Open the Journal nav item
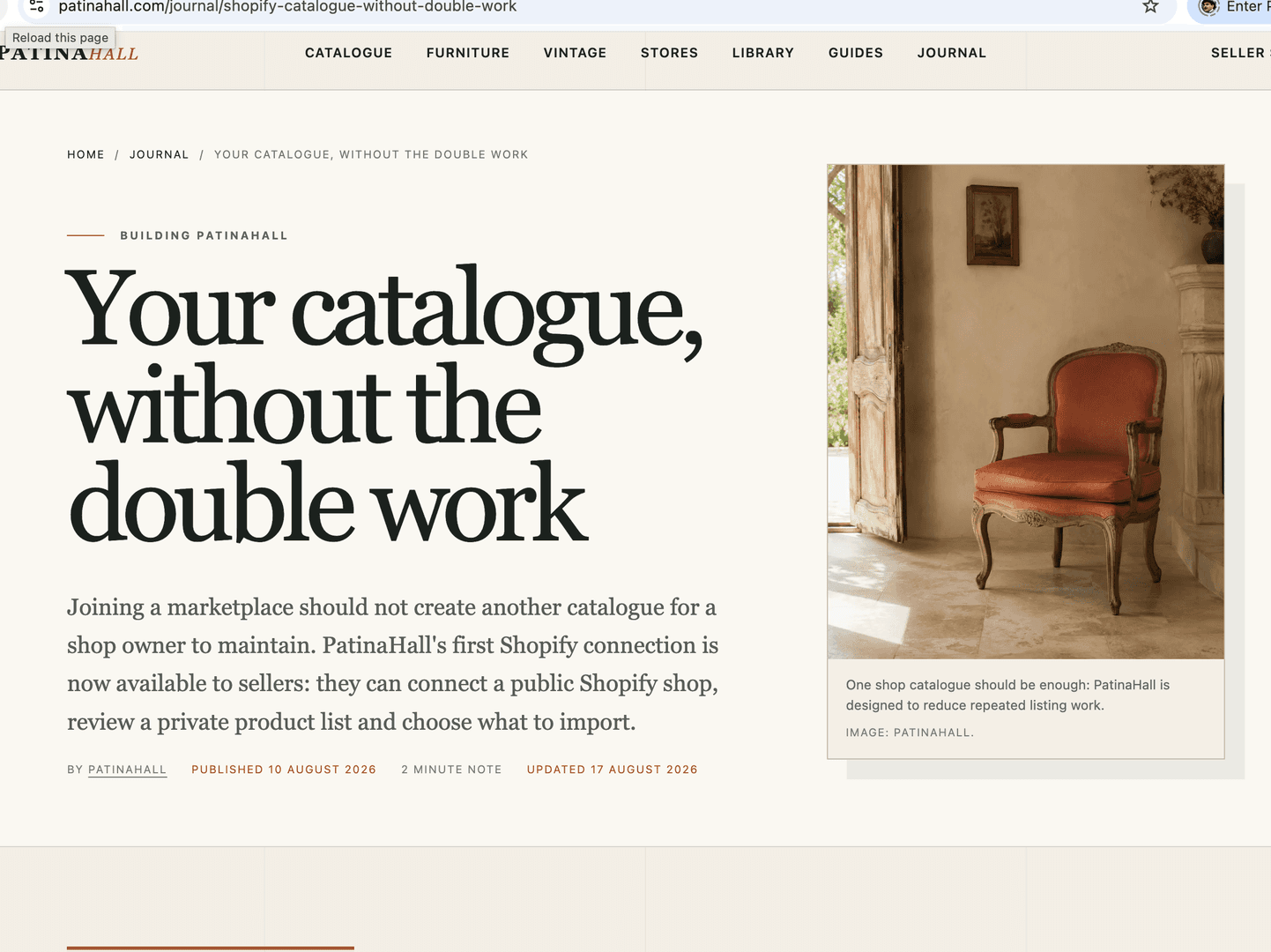The height and width of the screenshot is (952, 1271). 952,53
